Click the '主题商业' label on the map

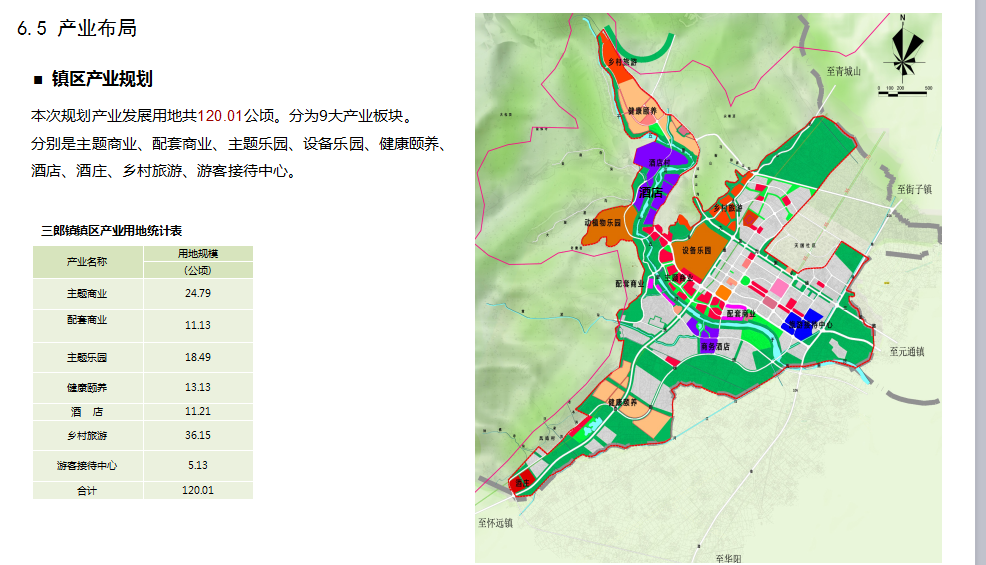tap(679, 277)
